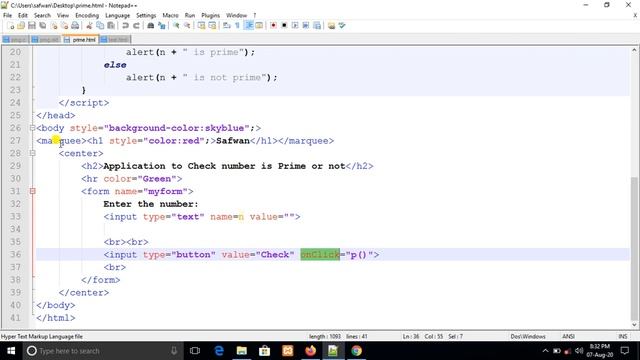Click 'Enter the number:' text on line 32
640x360 pixels.
151,204
